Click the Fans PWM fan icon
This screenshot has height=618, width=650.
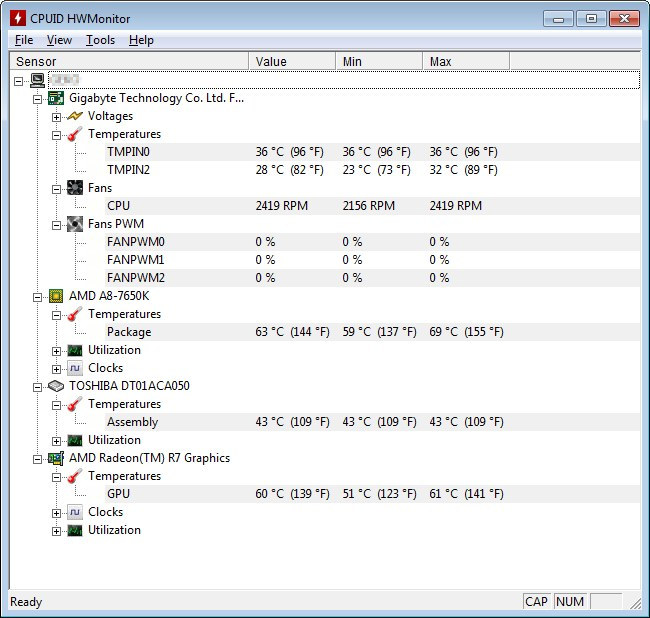[x=75, y=224]
